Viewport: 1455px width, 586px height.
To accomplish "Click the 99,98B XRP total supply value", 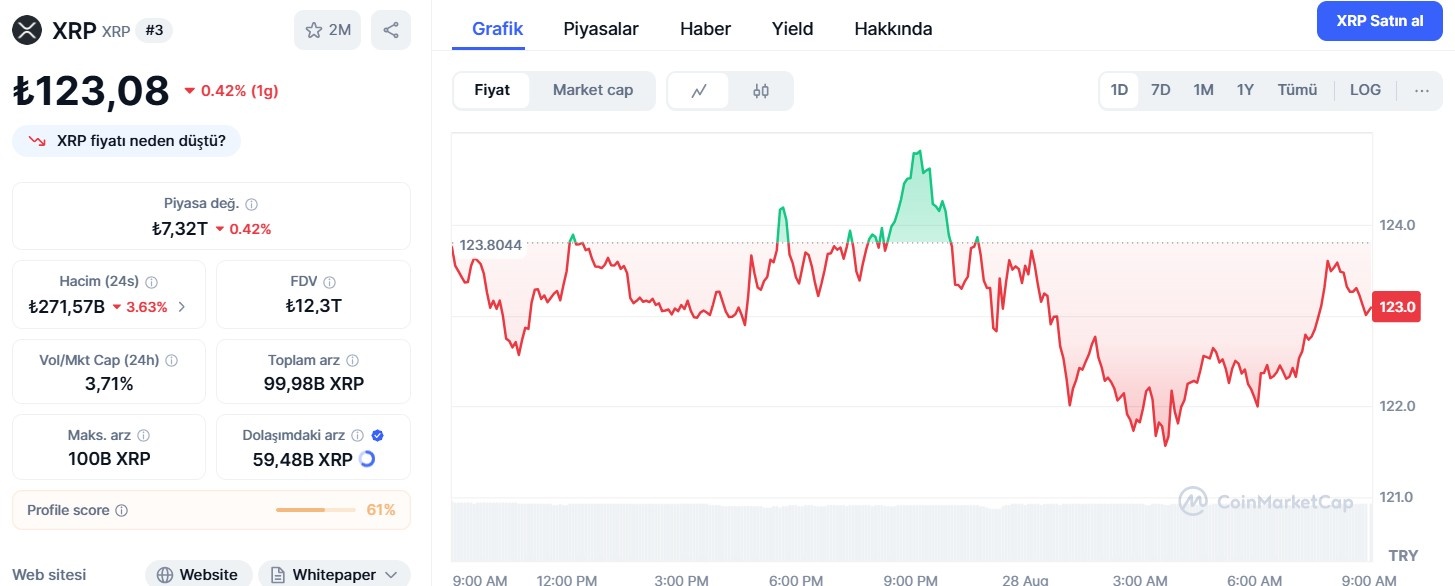I will point(313,384).
